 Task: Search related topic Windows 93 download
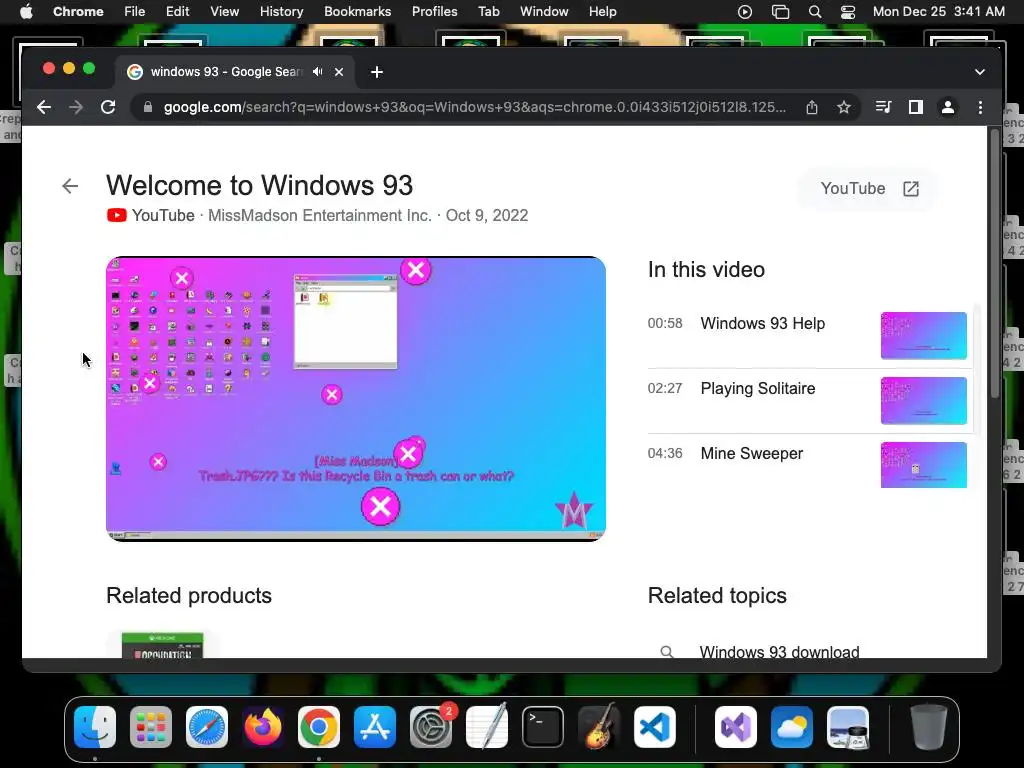pos(779,651)
